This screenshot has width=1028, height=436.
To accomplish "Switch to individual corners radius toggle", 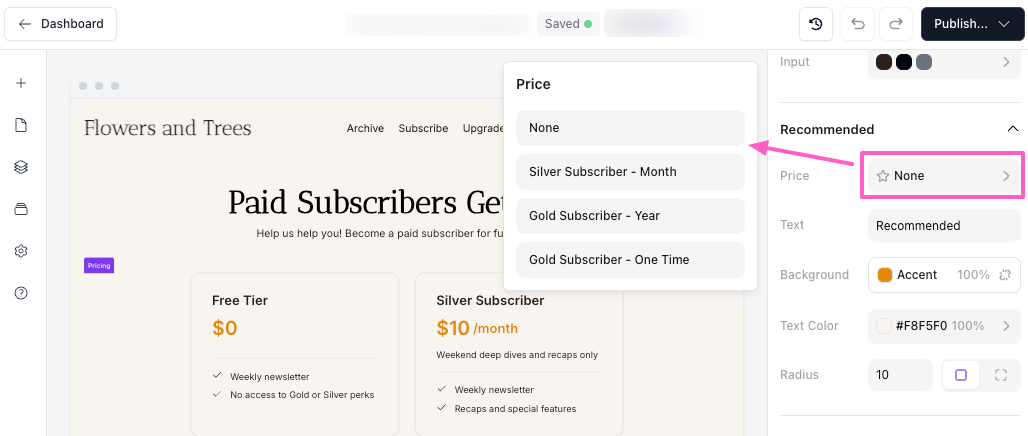I will (1001, 375).
